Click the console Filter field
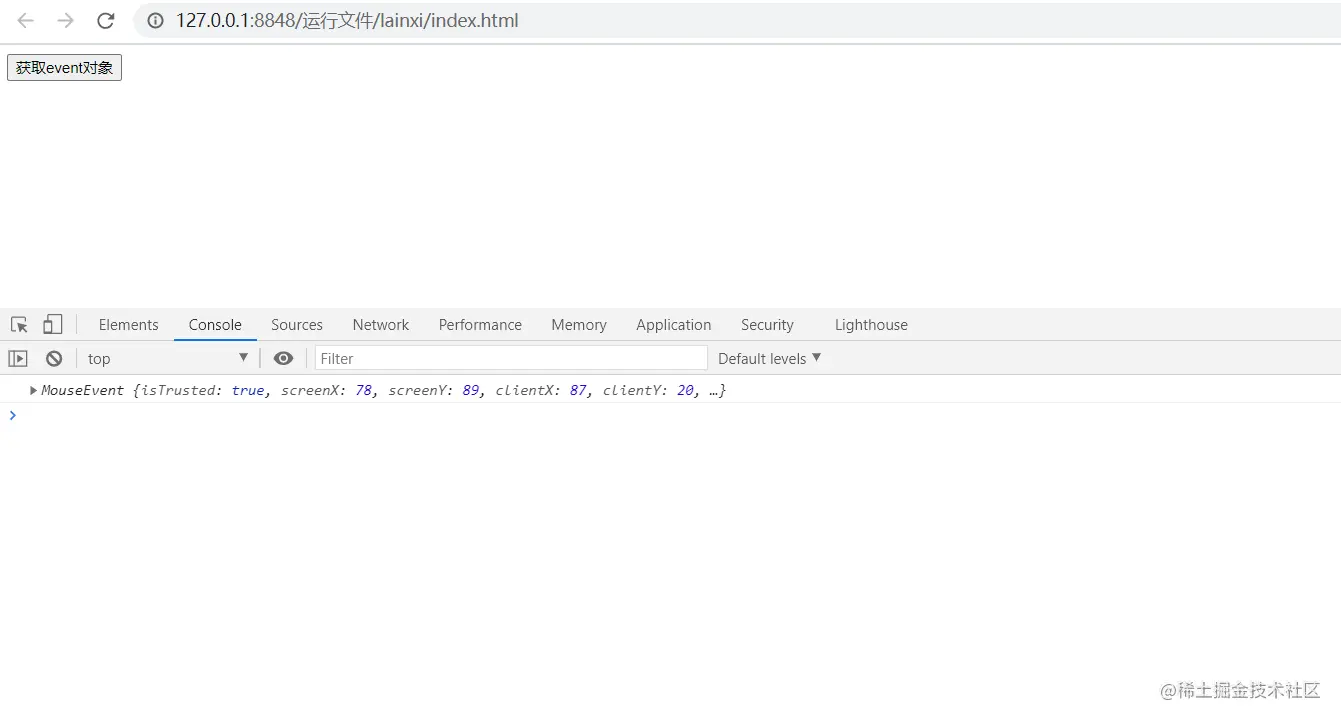This screenshot has height=721, width=1341. click(x=511, y=358)
